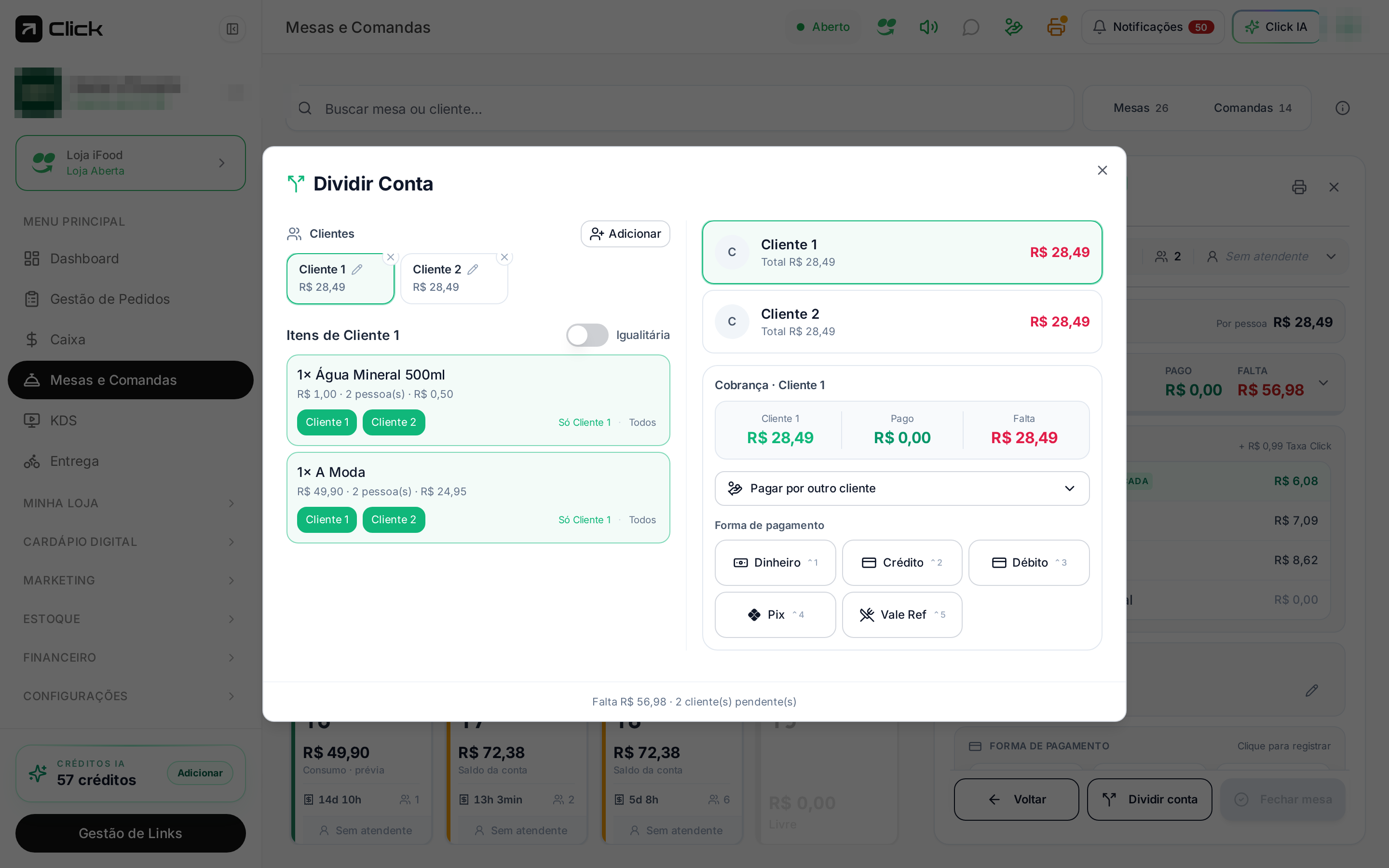Add a new client with Adicionar
1389x868 pixels.
[x=625, y=234]
